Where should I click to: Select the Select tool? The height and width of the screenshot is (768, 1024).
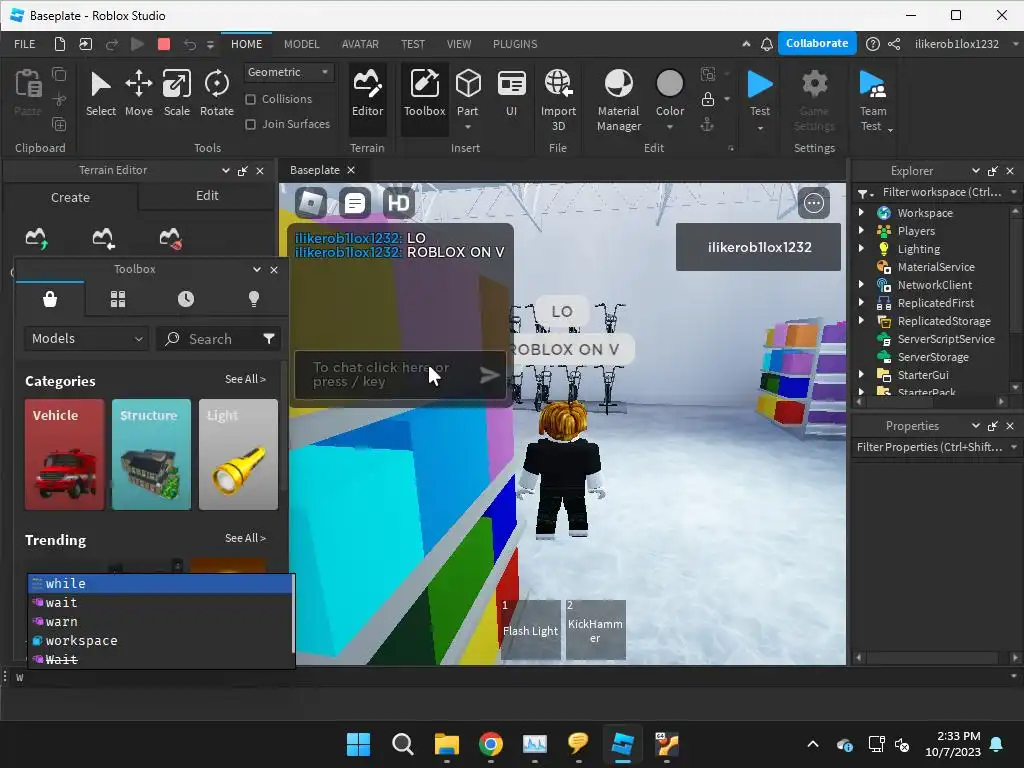[101, 94]
